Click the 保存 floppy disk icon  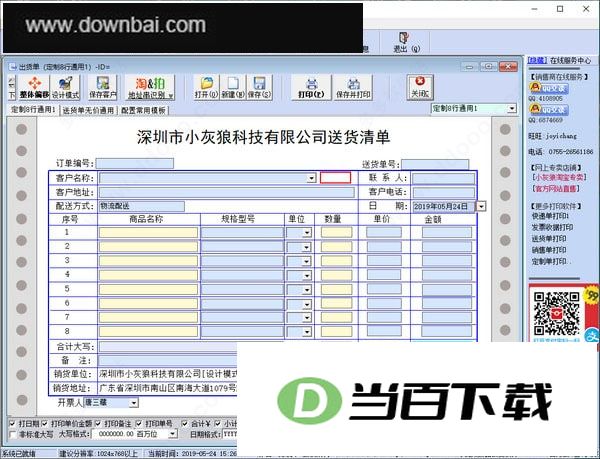point(259,88)
